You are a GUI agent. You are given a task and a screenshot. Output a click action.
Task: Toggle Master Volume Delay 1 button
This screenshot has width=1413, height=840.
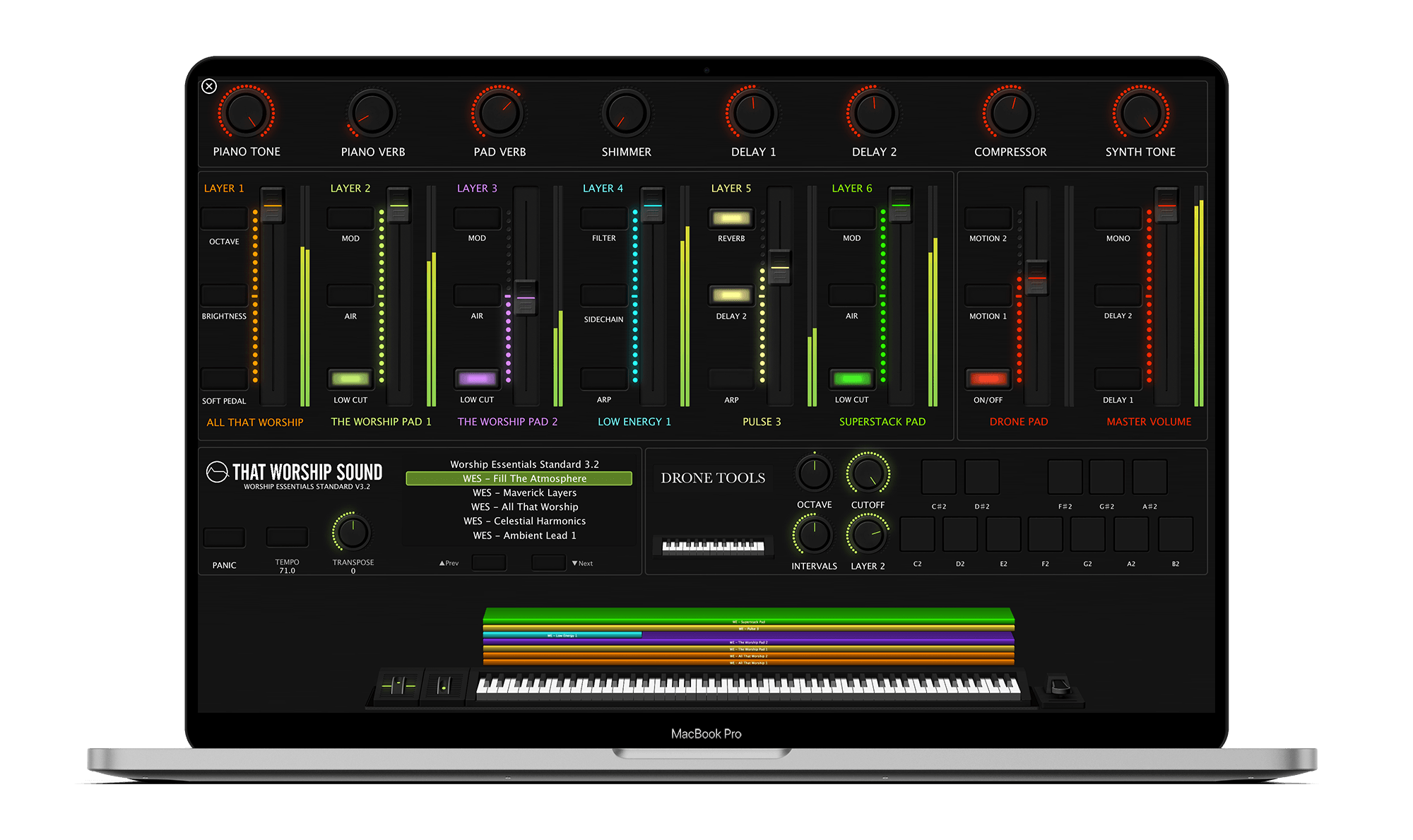[x=1118, y=379]
